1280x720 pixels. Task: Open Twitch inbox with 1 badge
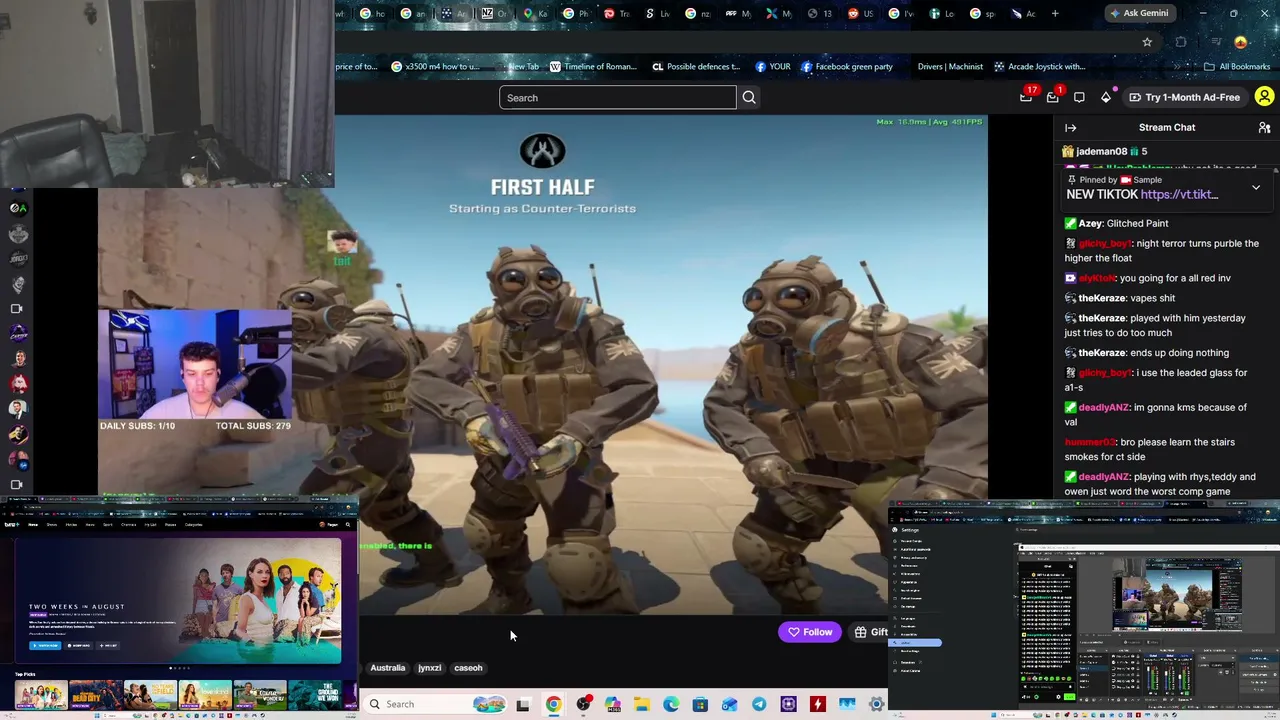(1052, 97)
